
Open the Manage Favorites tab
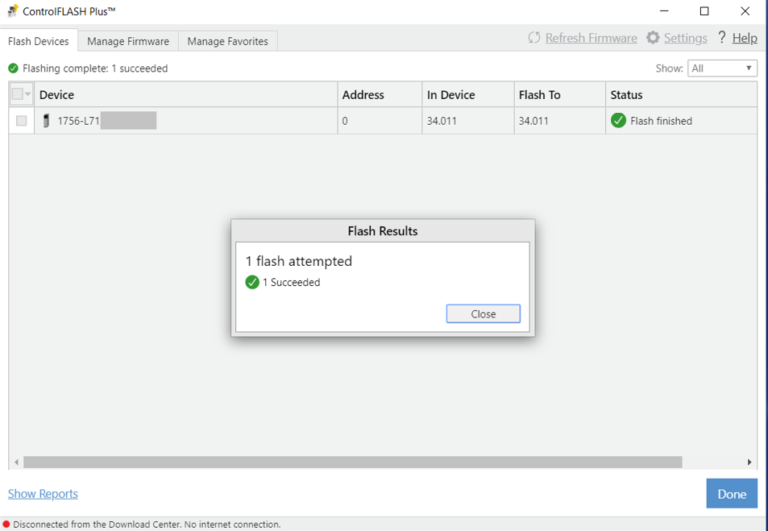coord(228,41)
